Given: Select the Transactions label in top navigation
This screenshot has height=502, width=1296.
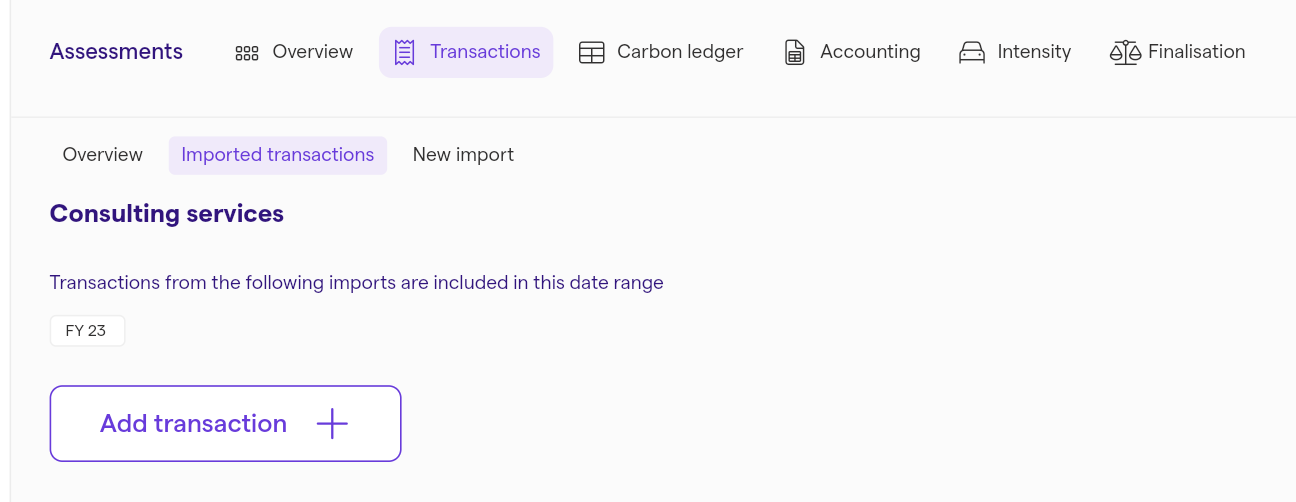Looking at the screenshot, I should tap(485, 51).
